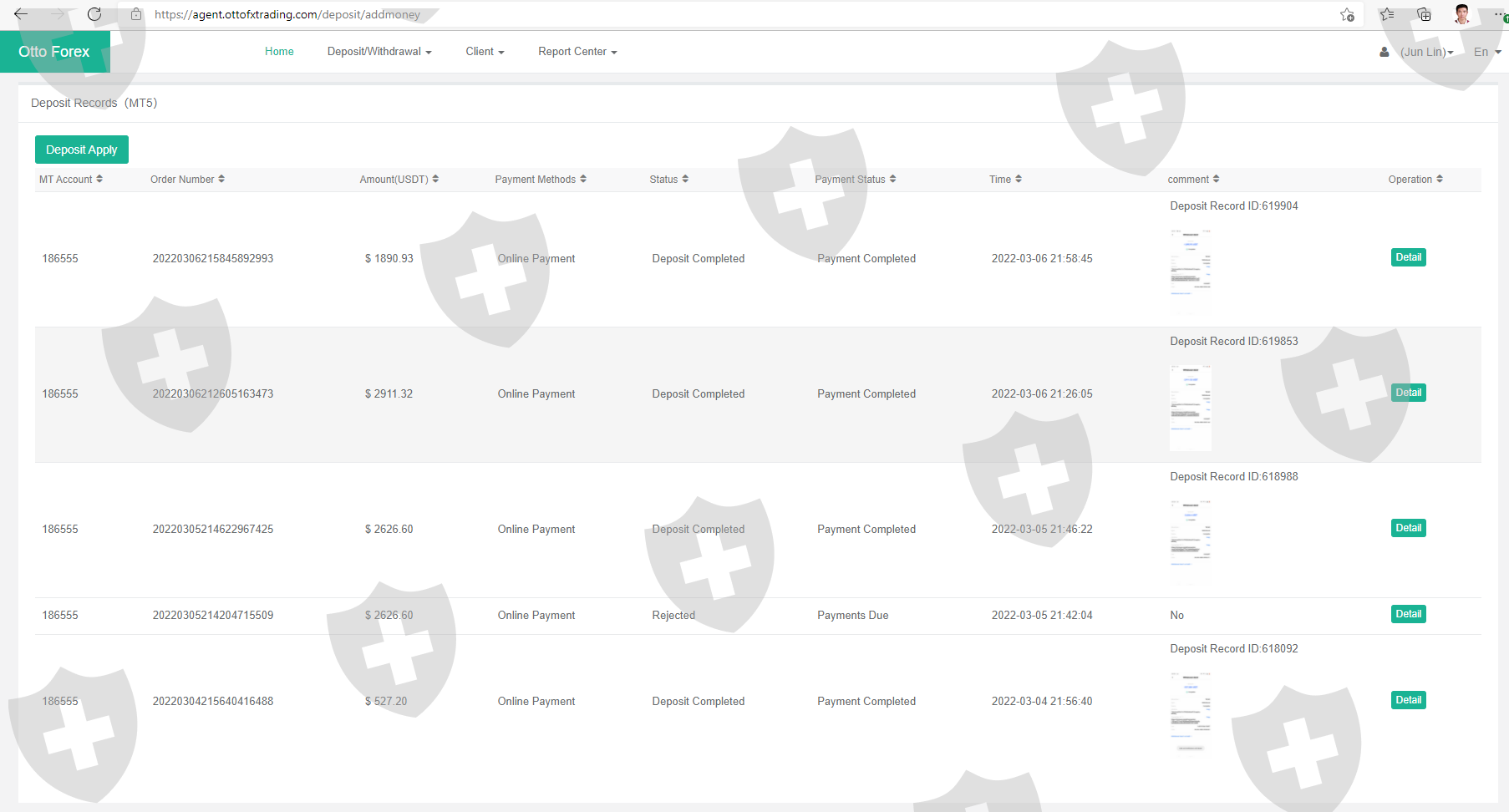
Task: Sort by MT Account column sort icon
Action: (x=99, y=179)
